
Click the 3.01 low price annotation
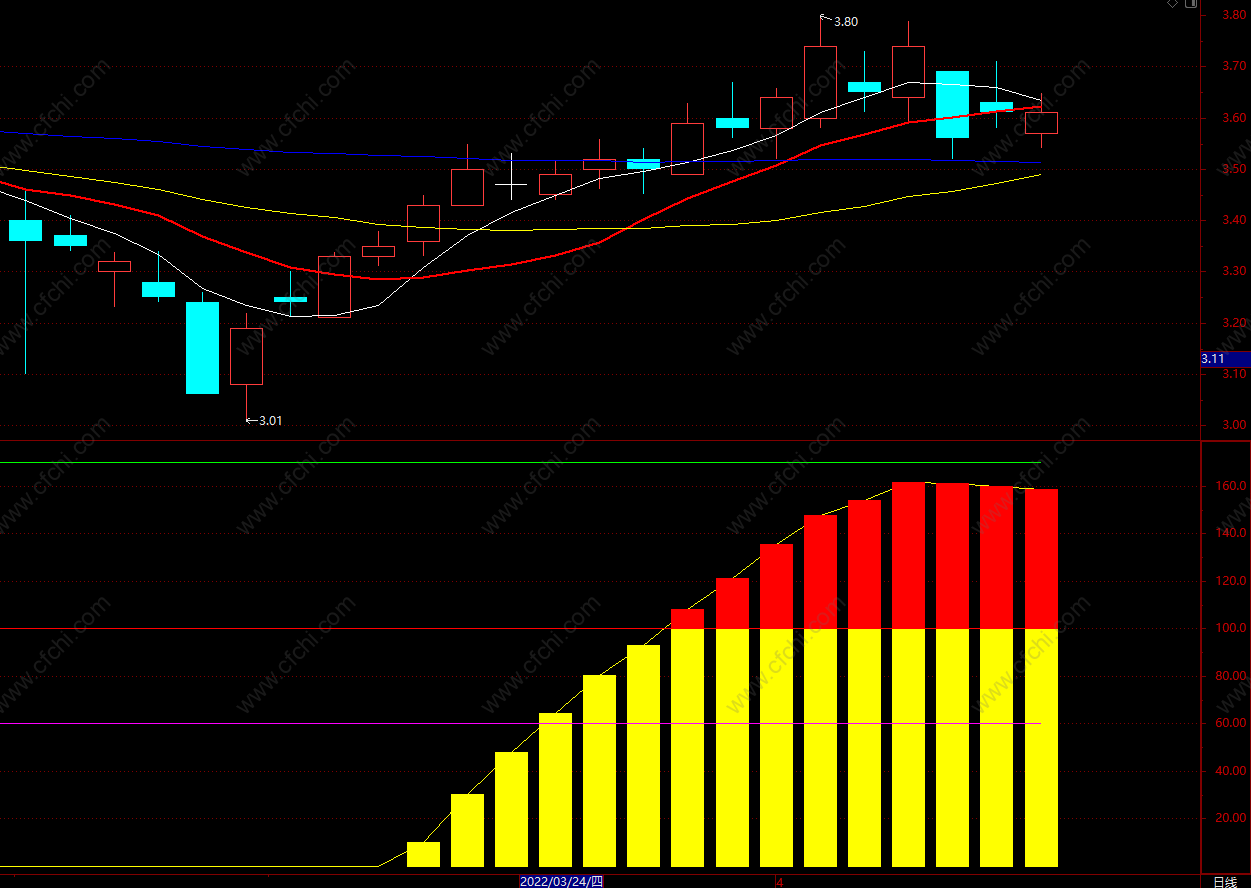tap(270, 421)
